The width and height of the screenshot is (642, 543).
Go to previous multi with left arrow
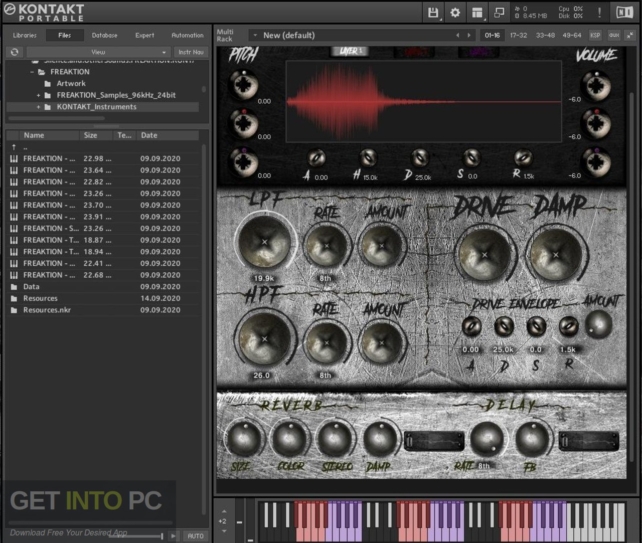(x=458, y=36)
